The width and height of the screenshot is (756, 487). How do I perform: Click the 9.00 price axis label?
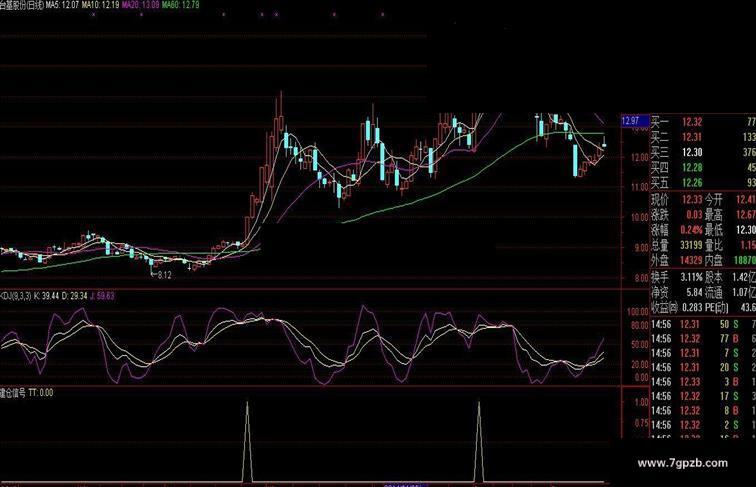[x=641, y=248]
